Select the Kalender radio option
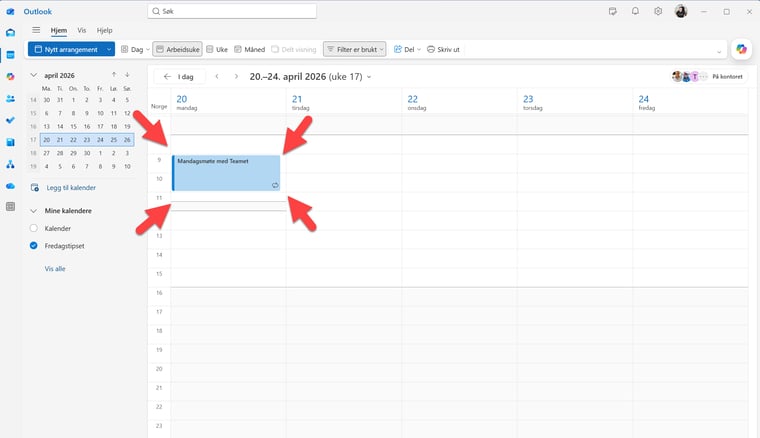This screenshot has width=760, height=438. point(33,229)
